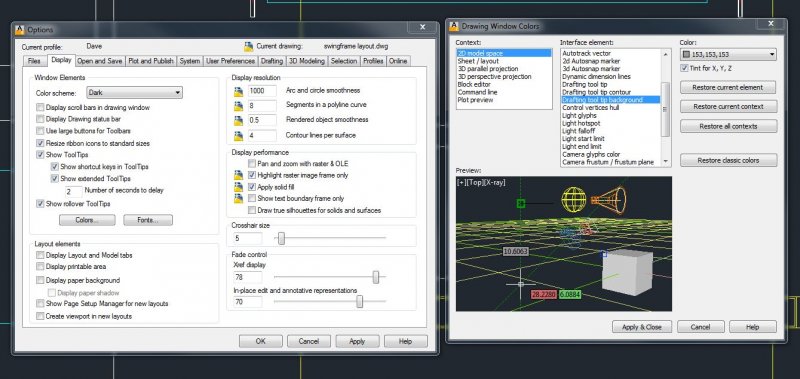Click the Colors... button
The width and height of the screenshot is (800, 379).
point(87,220)
